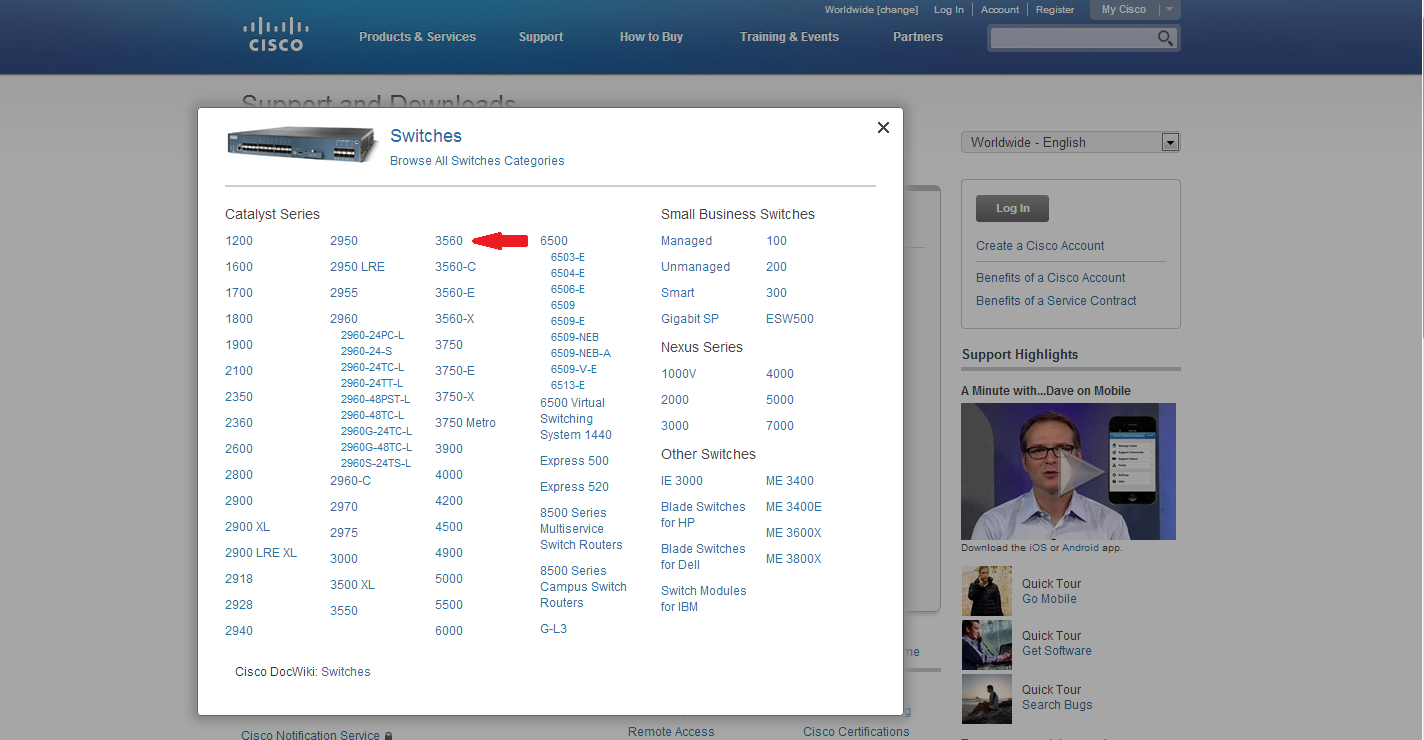Select Managed small business switches
This screenshot has height=740, width=1424.
coord(686,241)
